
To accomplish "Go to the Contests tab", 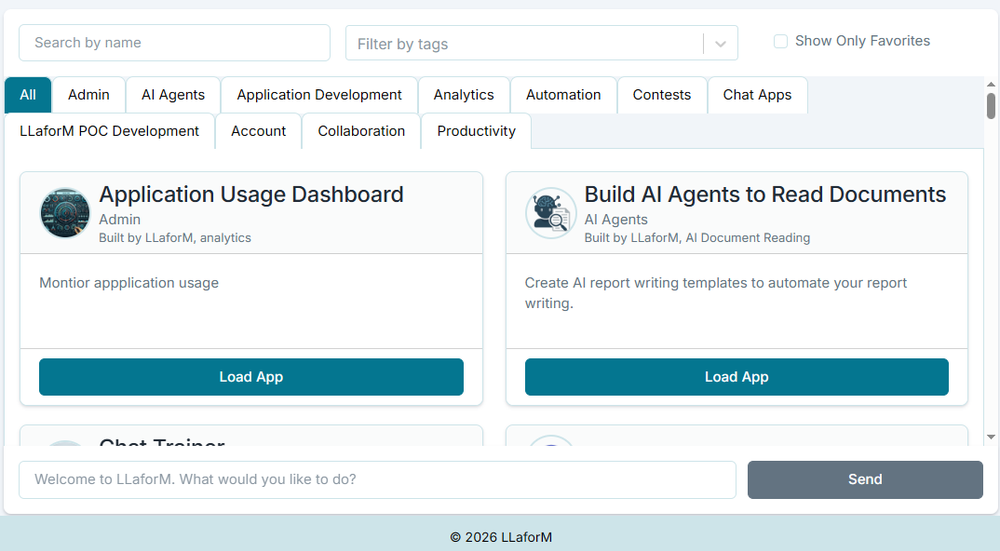I will point(662,95).
